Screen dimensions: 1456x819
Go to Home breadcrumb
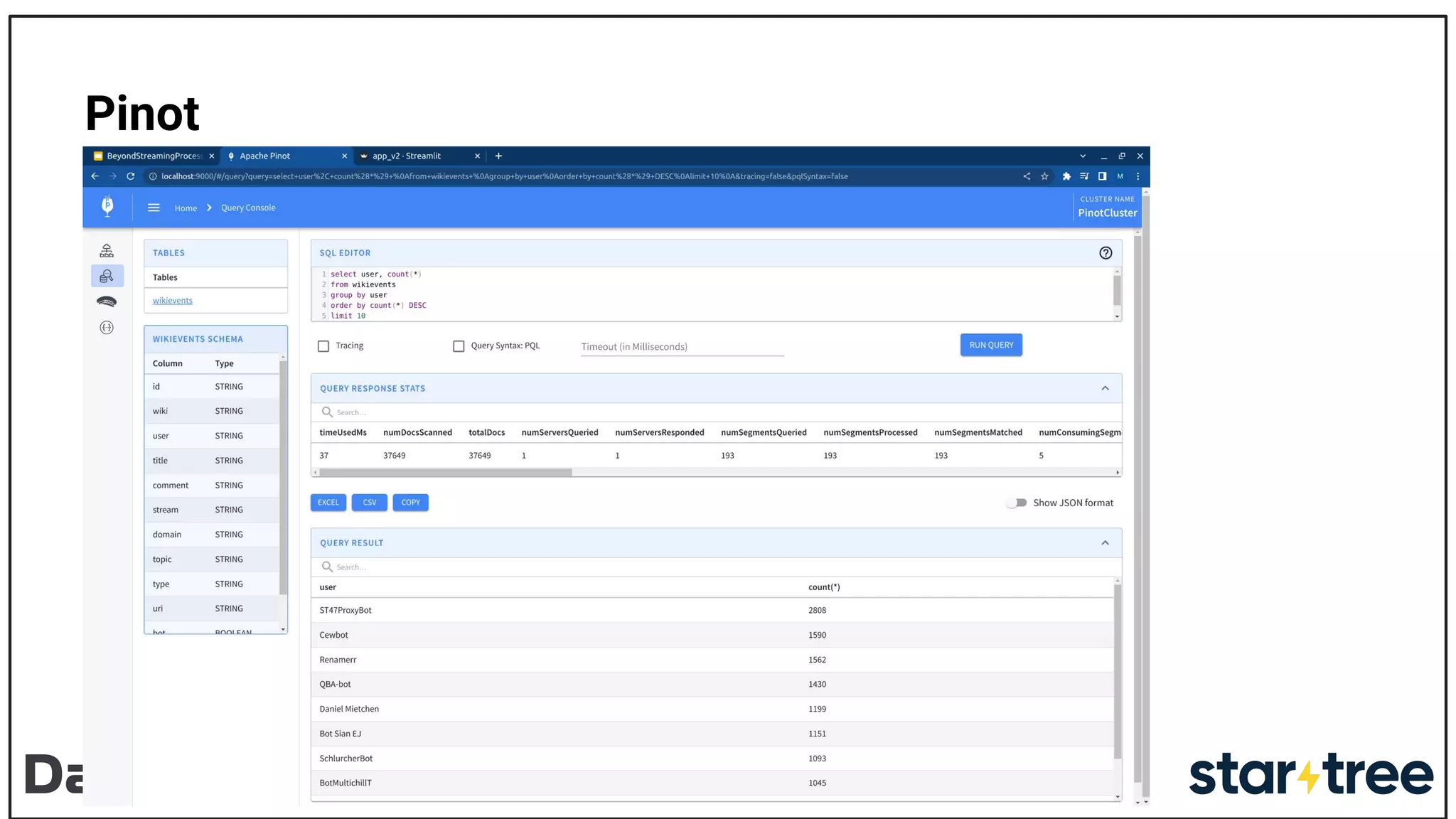(186, 208)
